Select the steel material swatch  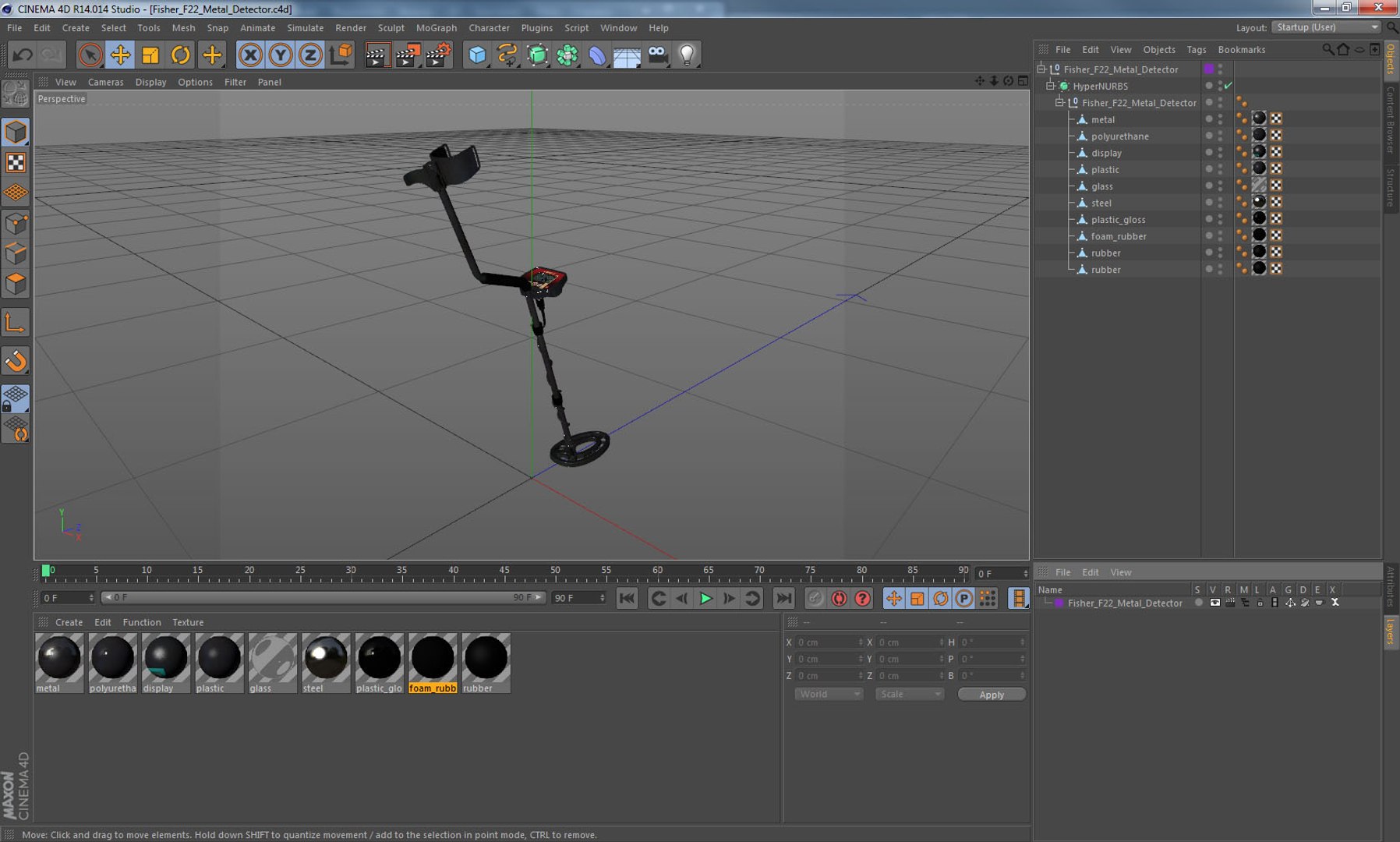click(326, 663)
